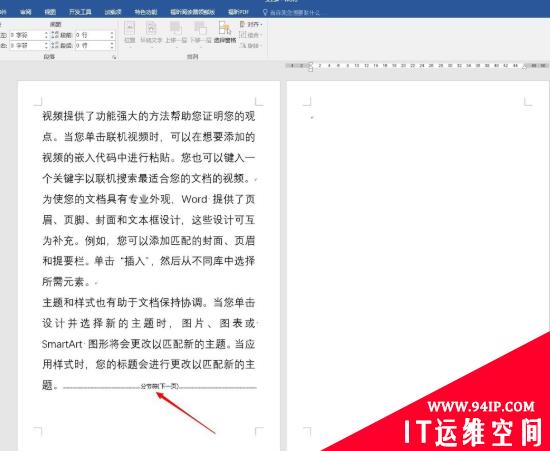
Task: Open the Selection Pane (选择窗格)
Action: click(x=225, y=33)
